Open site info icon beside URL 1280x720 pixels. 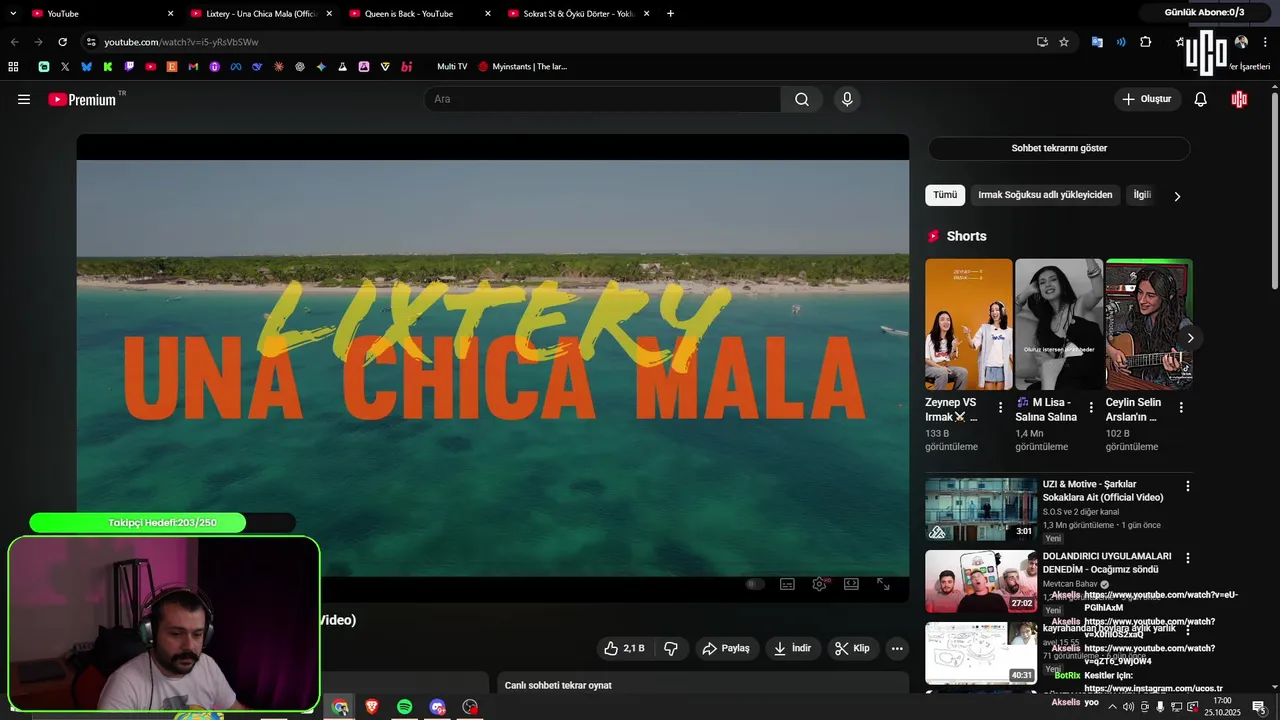pyautogui.click(x=91, y=42)
